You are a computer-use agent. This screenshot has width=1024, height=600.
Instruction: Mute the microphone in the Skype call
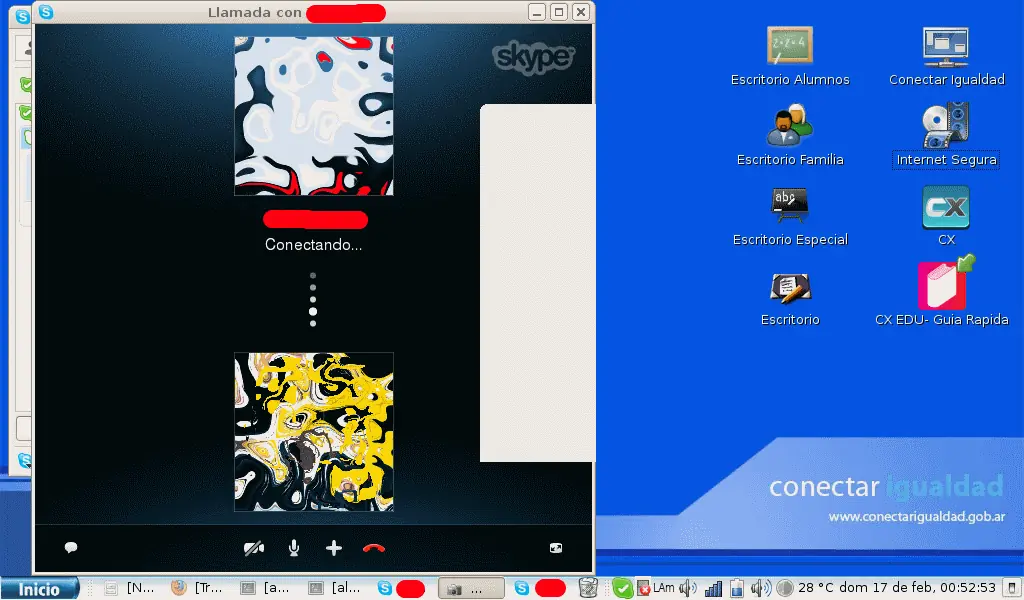click(x=294, y=548)
